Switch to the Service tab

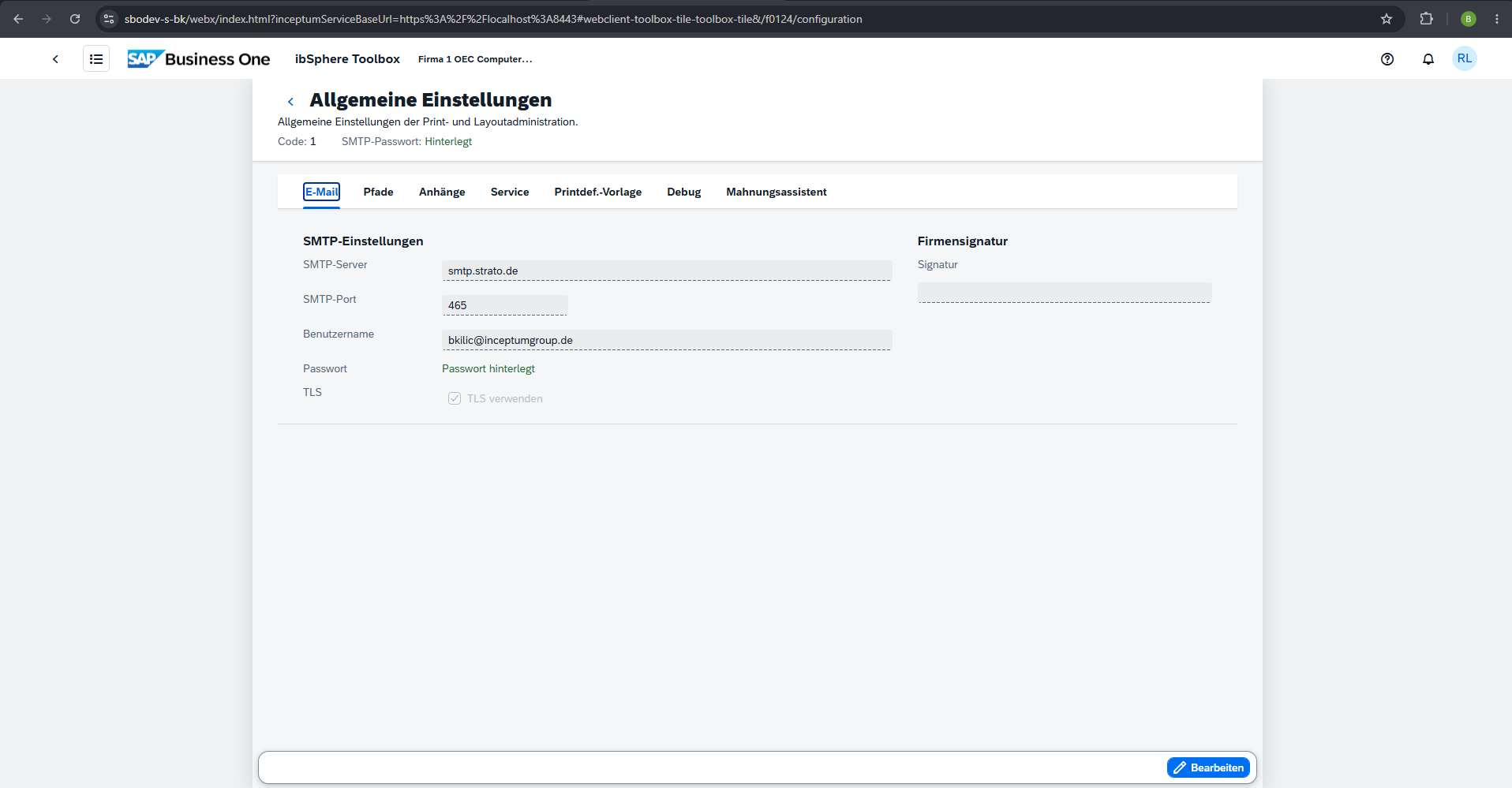(x=510, y=192)
